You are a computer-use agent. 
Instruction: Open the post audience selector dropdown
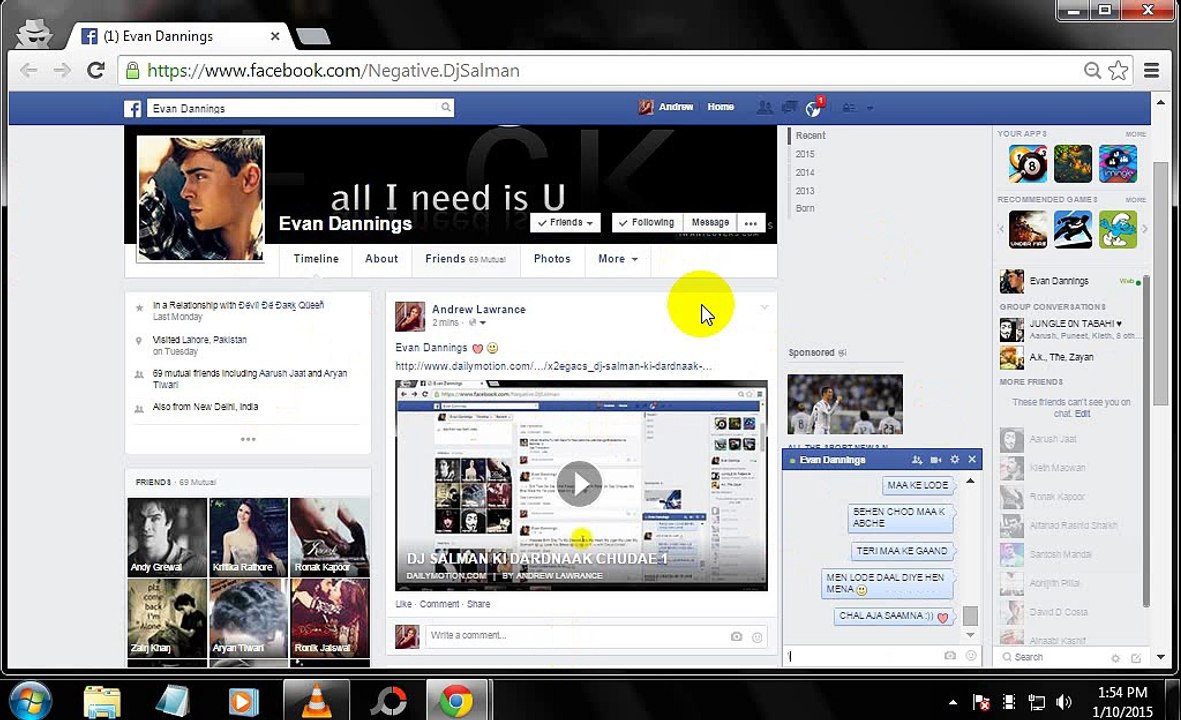pos(478,323)
